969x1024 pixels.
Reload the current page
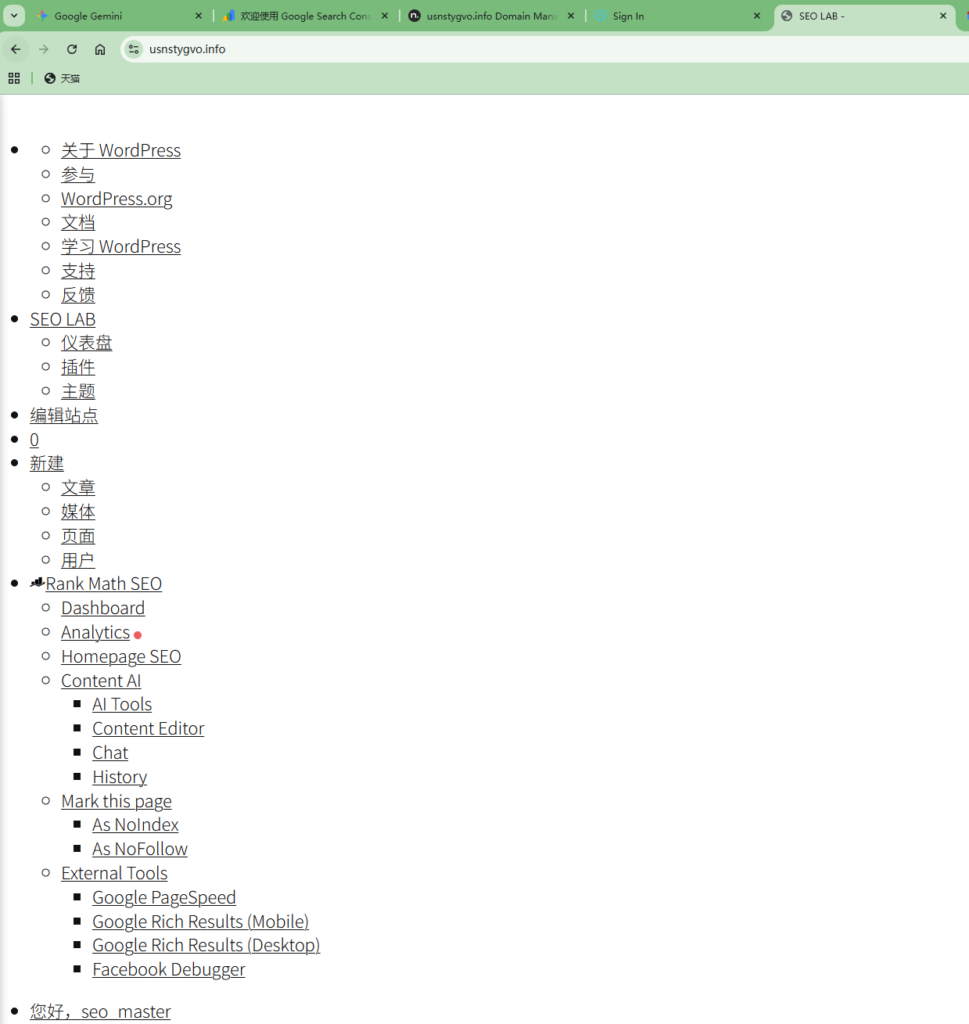(72, 49)
